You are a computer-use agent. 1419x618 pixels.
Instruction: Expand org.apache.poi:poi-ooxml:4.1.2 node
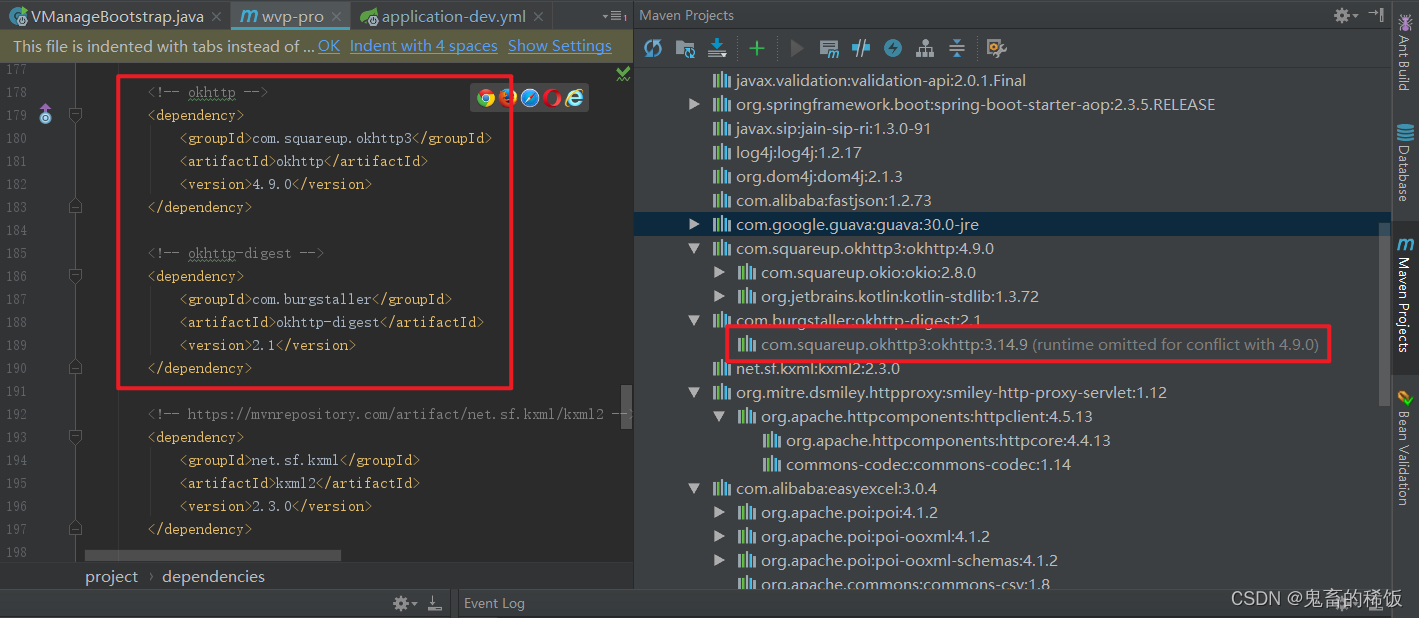(x=719, y=537)
